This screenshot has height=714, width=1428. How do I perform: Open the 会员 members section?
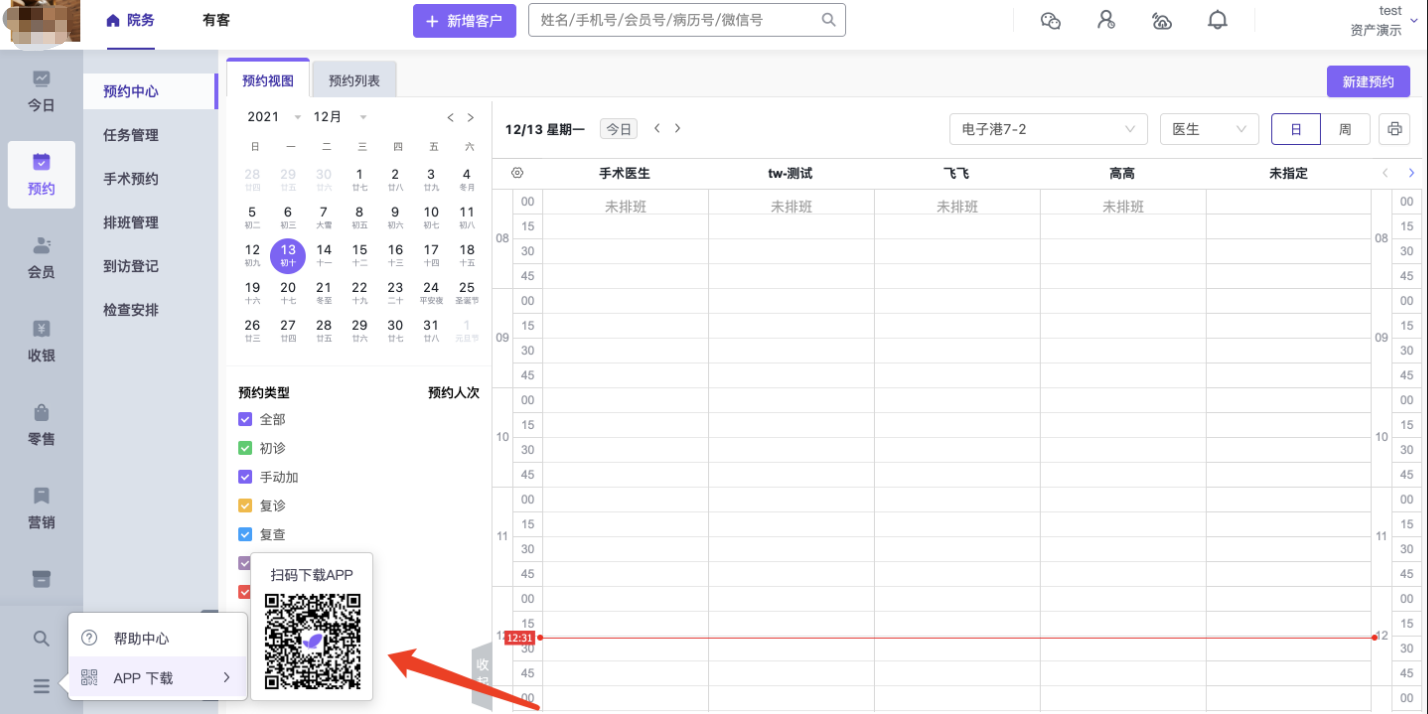pyautogui.click(x=41, y=257)
